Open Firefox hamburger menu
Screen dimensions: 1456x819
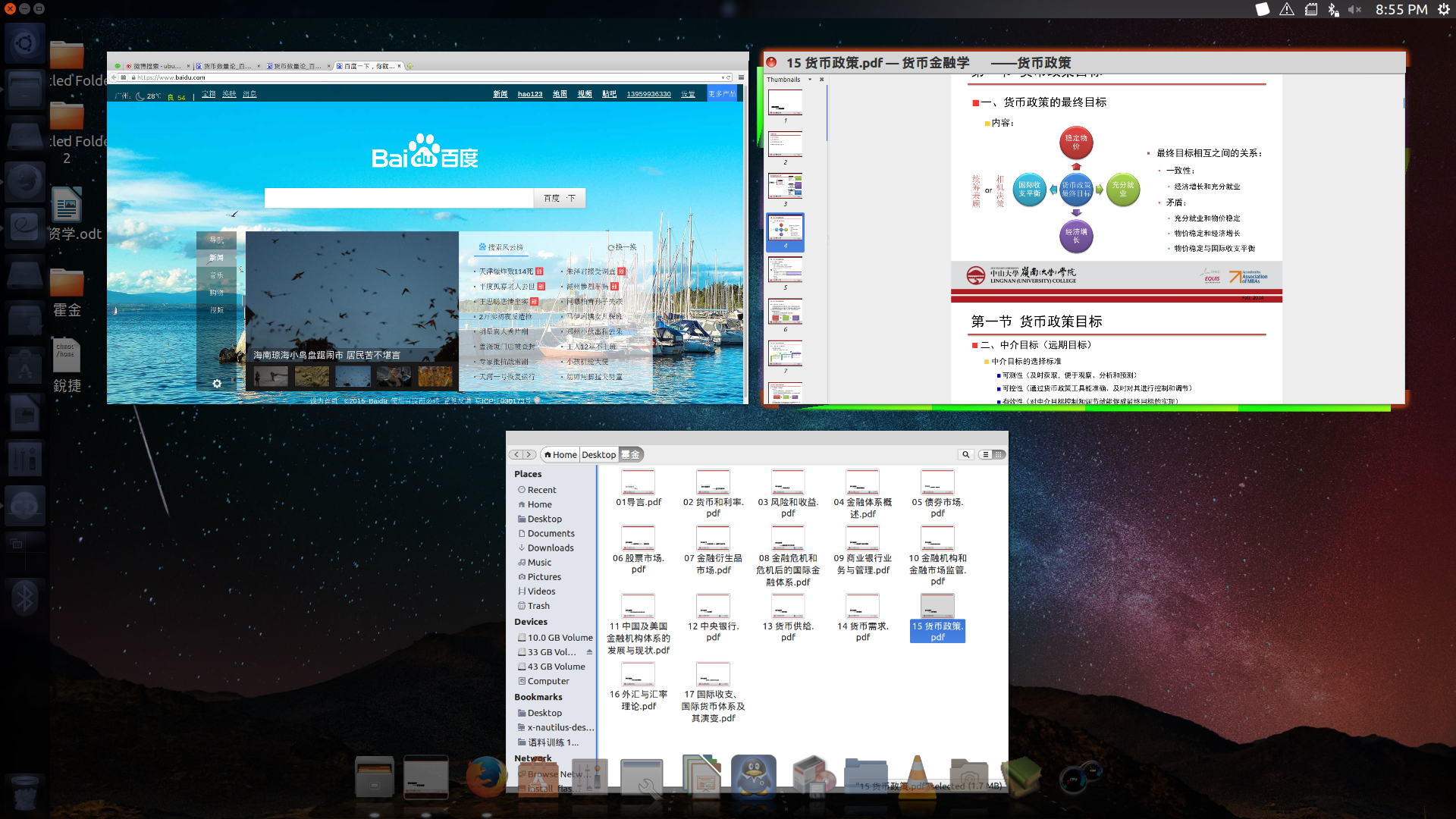741,77
